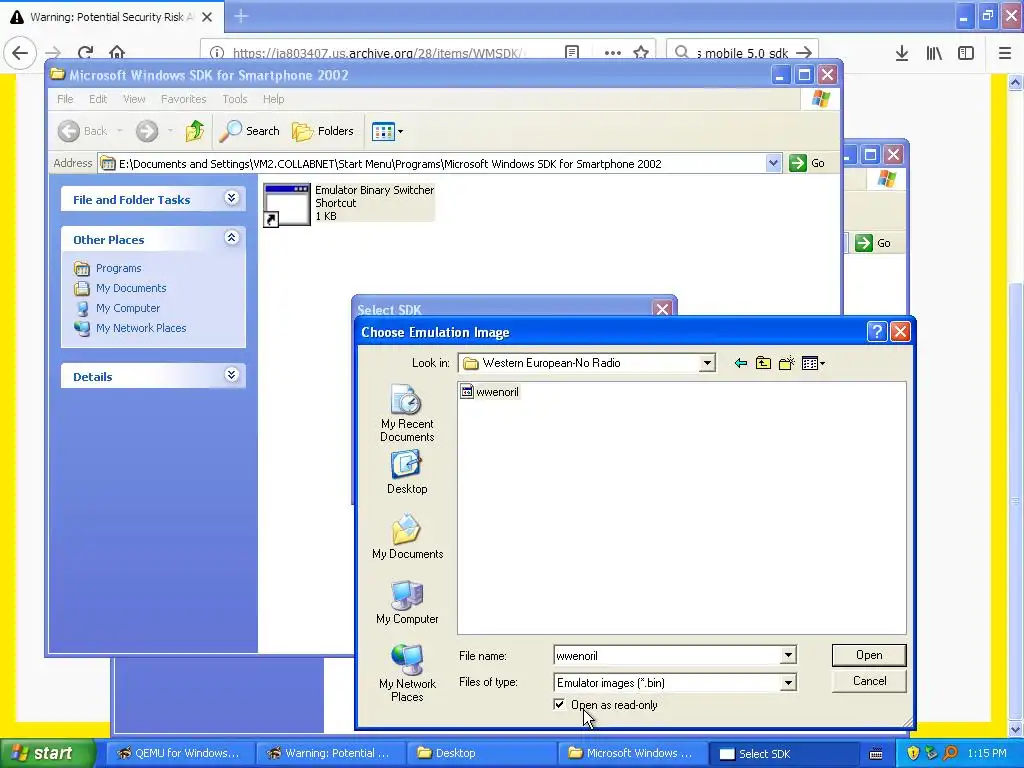Image resolution: width=1024 pixels, height=768 pixels.
Task: Open the Favorites menu in Explorer
Action: (184, 99)
